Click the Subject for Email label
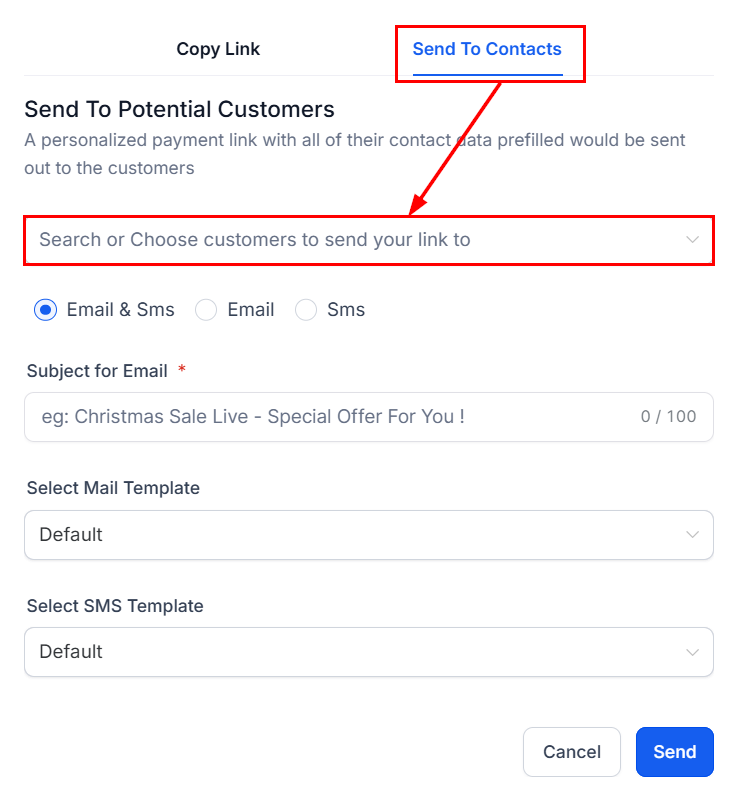Screen dimensions: 739x798 pos(97,371)
